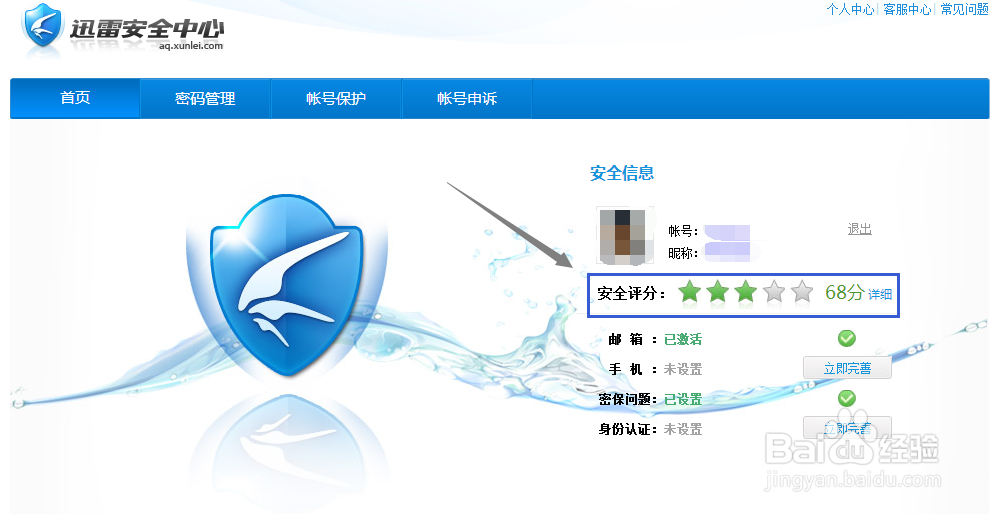Switch to the 密码管理 tab
997x514 pixels.
click(205, 98)
